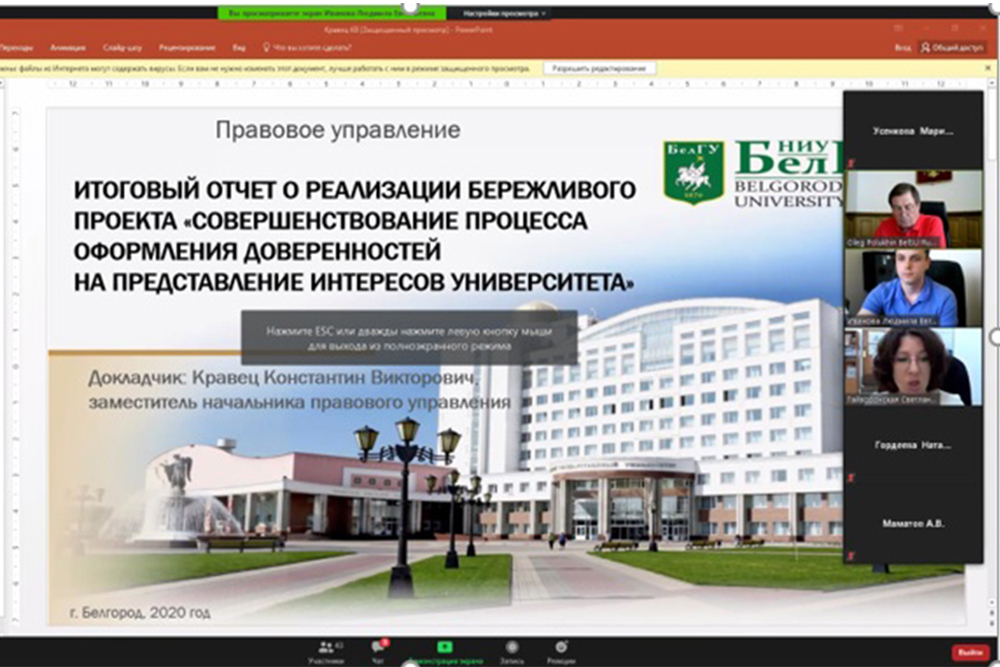Viewport: 1000px width, 667px height.
Task: Open the Participants panel icon
Action: (x=326, y=647)
